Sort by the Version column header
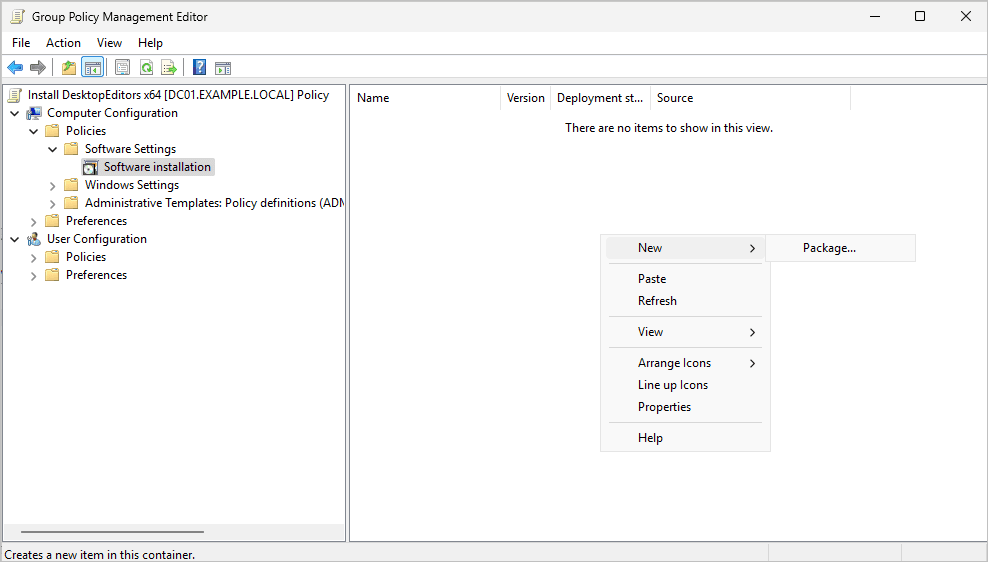Image resolution: width=988 pixels, height=562 pixels. tap(526, 98)
